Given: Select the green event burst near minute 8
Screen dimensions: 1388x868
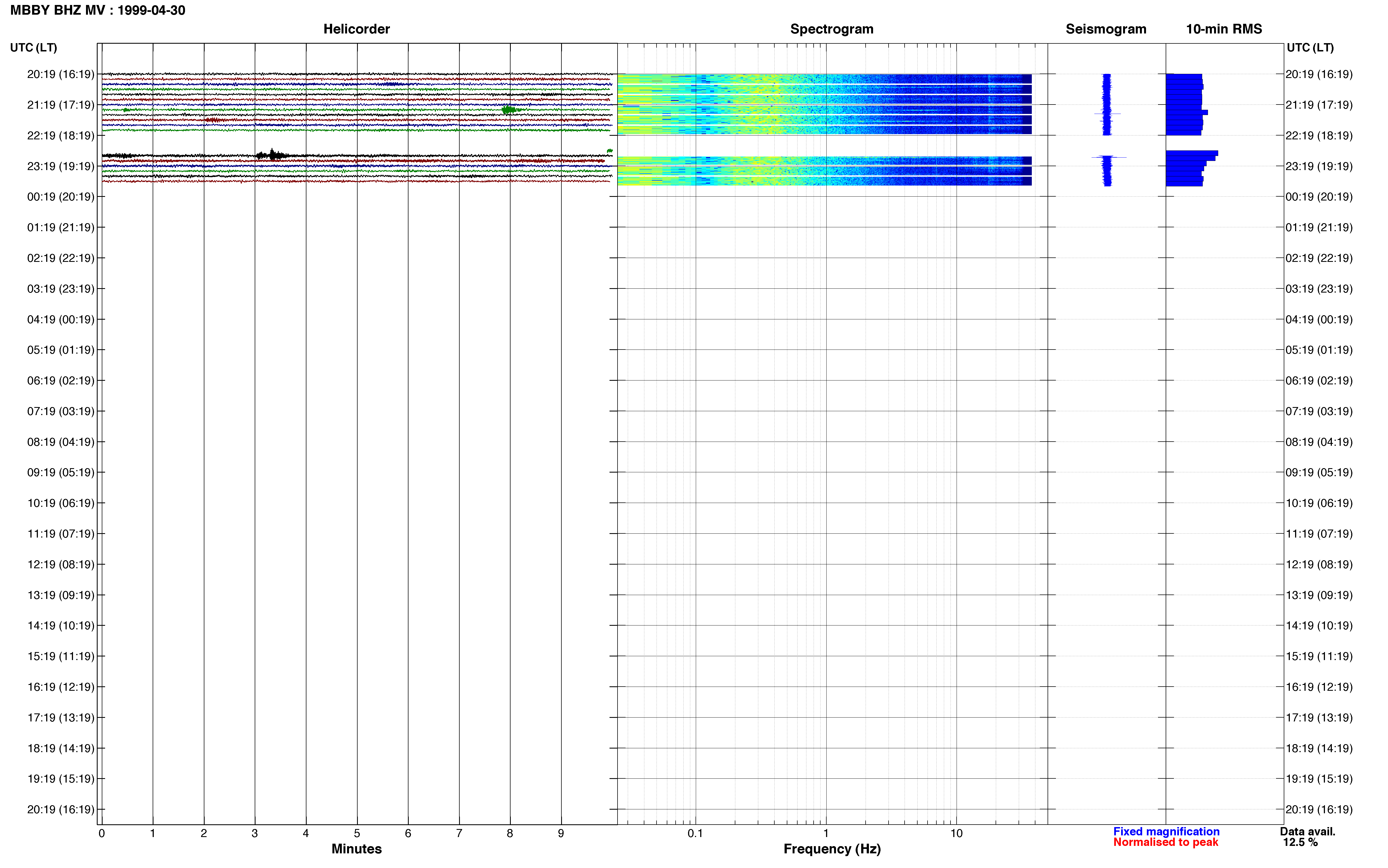Looking at the screenshot, I should (509, 110).
